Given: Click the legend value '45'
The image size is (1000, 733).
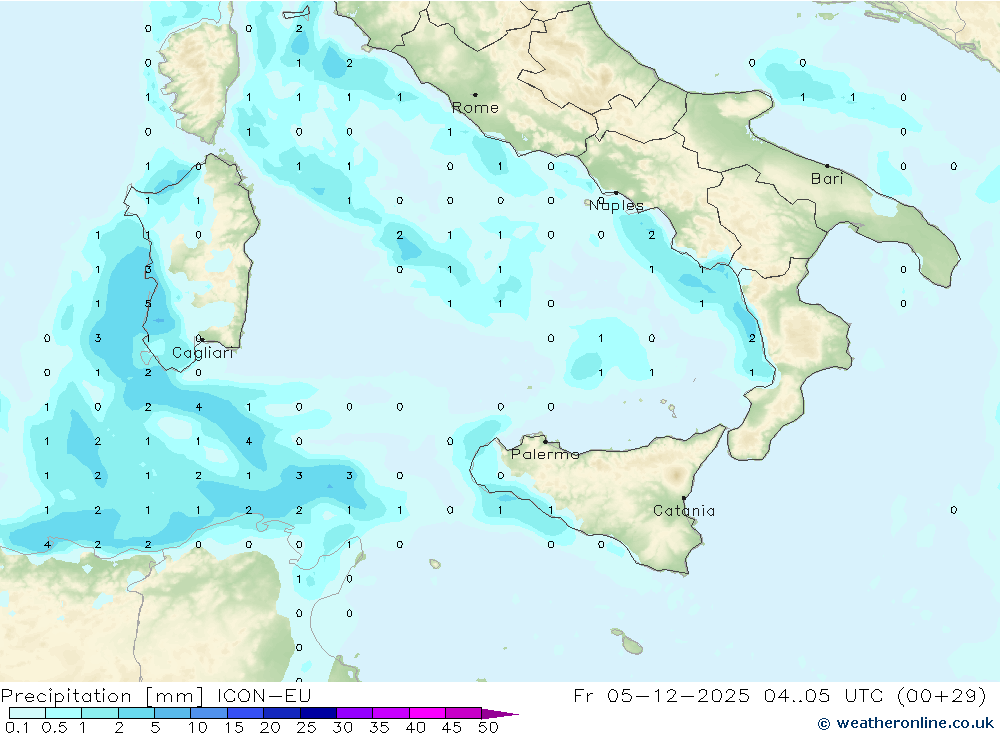Looking at the screenshot, I should click(x=452, y=727).
